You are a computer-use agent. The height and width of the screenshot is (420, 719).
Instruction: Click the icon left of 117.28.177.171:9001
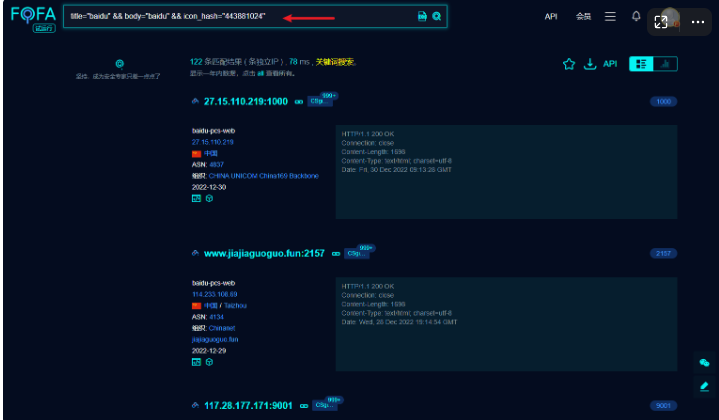[x=195, y=405]
